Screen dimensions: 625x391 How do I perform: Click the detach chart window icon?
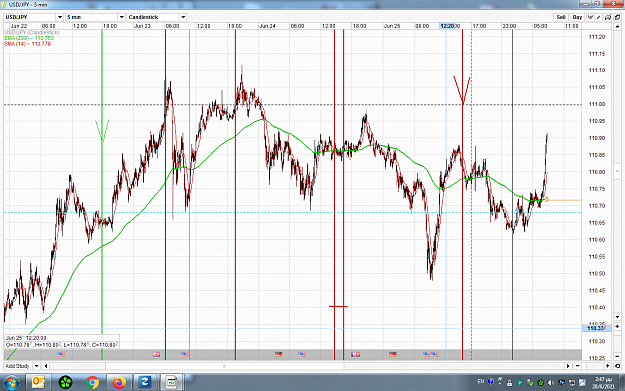pos(617,17)
